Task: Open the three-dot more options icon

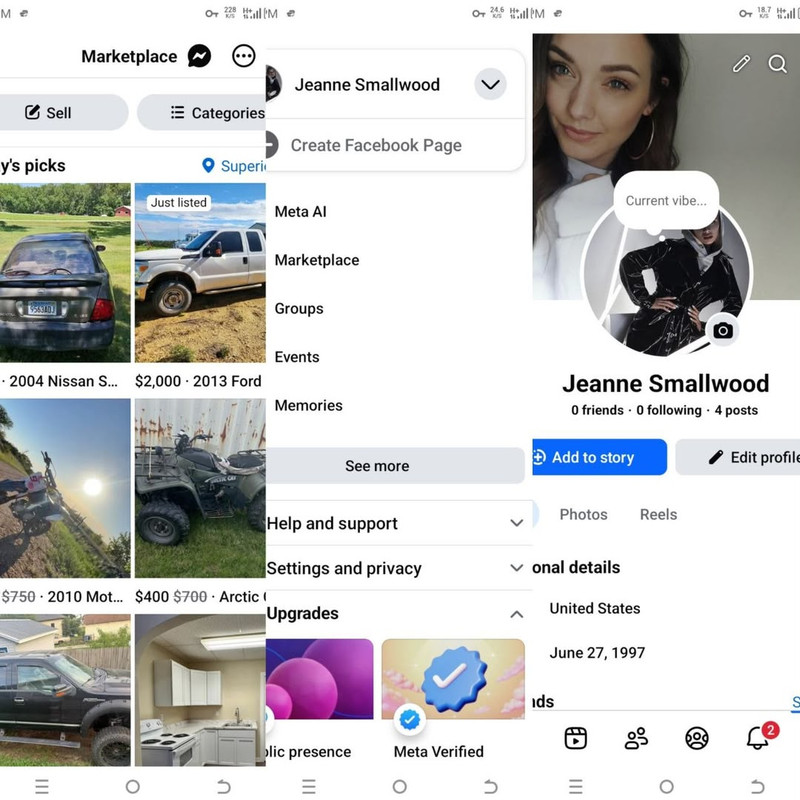Action: pyautogui.click(x=243, y=56)
